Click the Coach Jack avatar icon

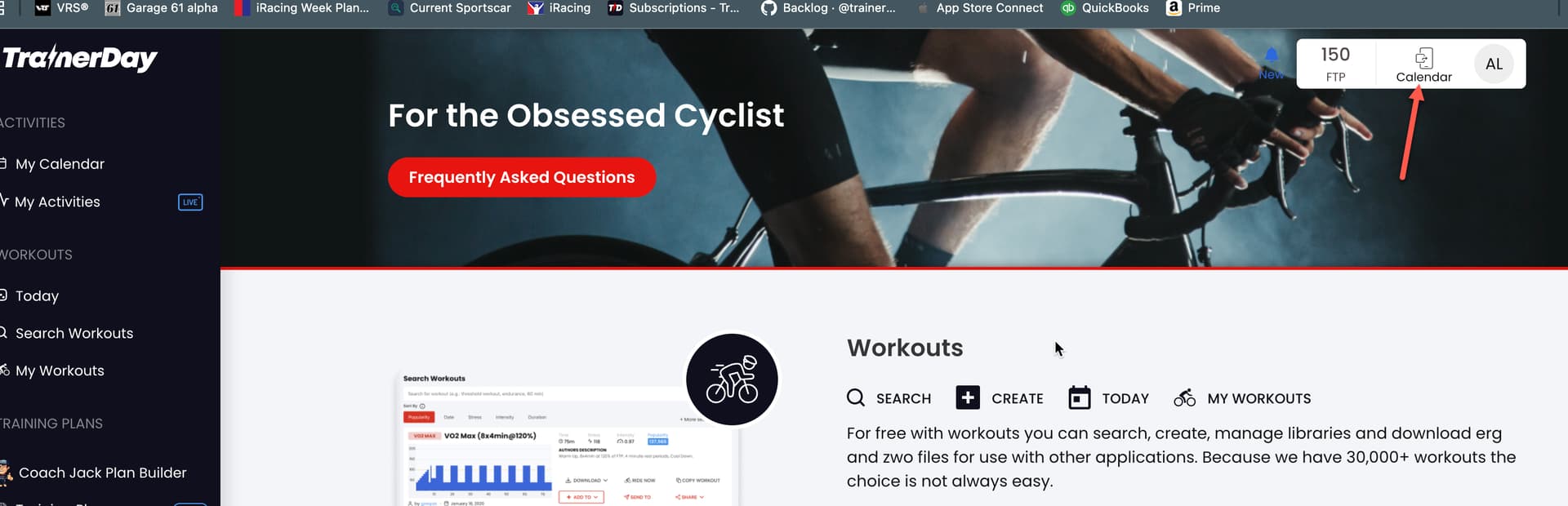(6, 473)
